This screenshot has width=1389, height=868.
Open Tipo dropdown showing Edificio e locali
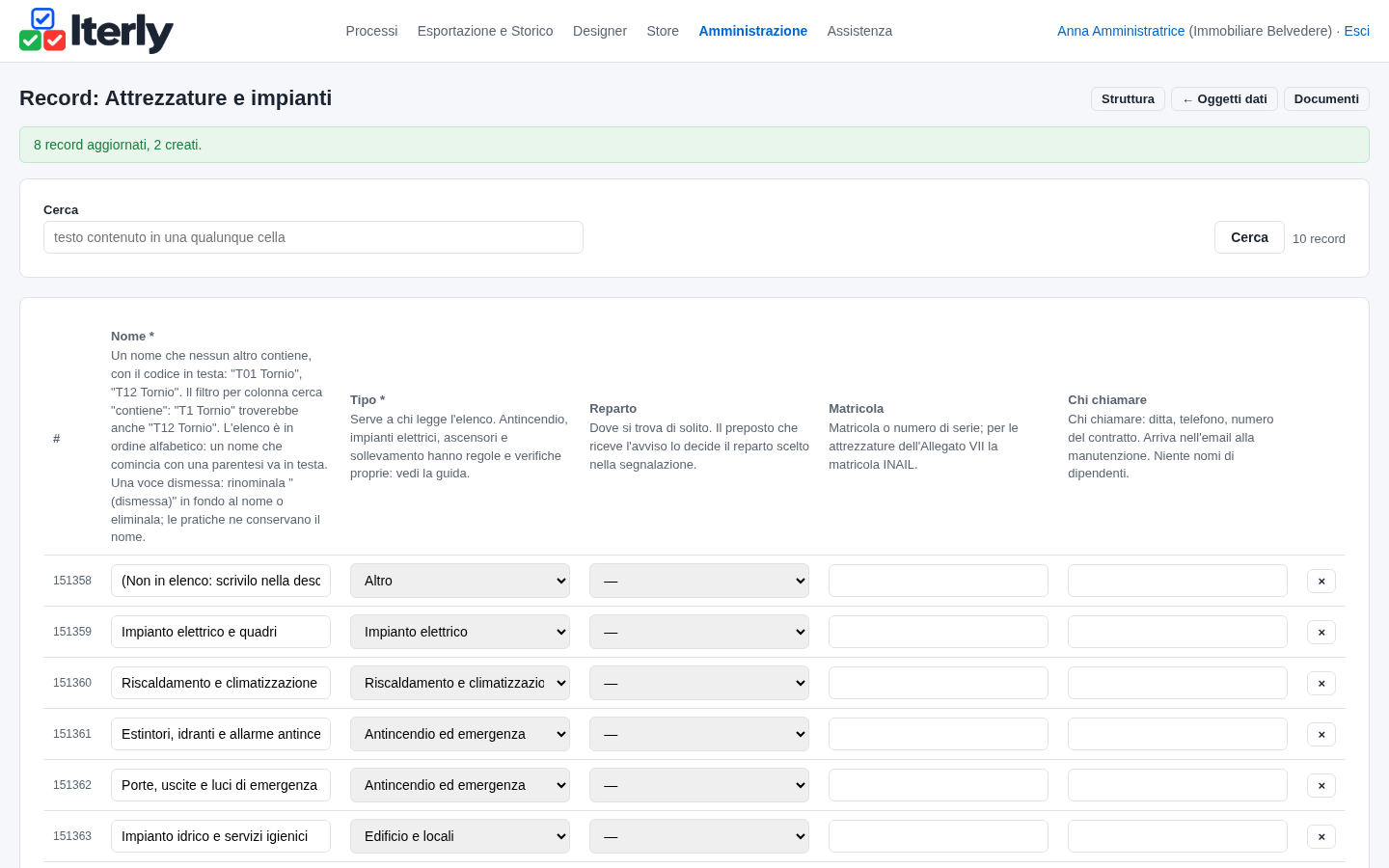coord(460,836)
